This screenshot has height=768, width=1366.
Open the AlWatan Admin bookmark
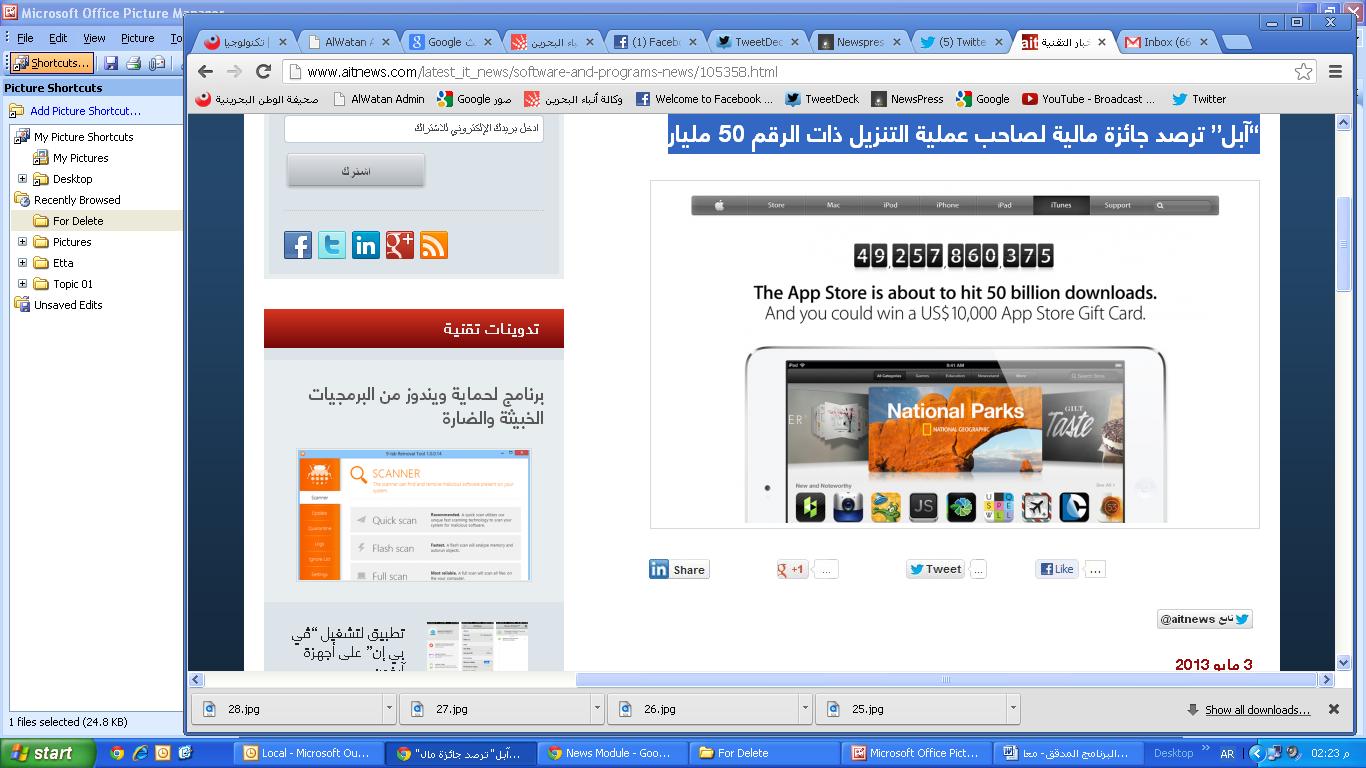pyautogui.click(x=378, y=99)
